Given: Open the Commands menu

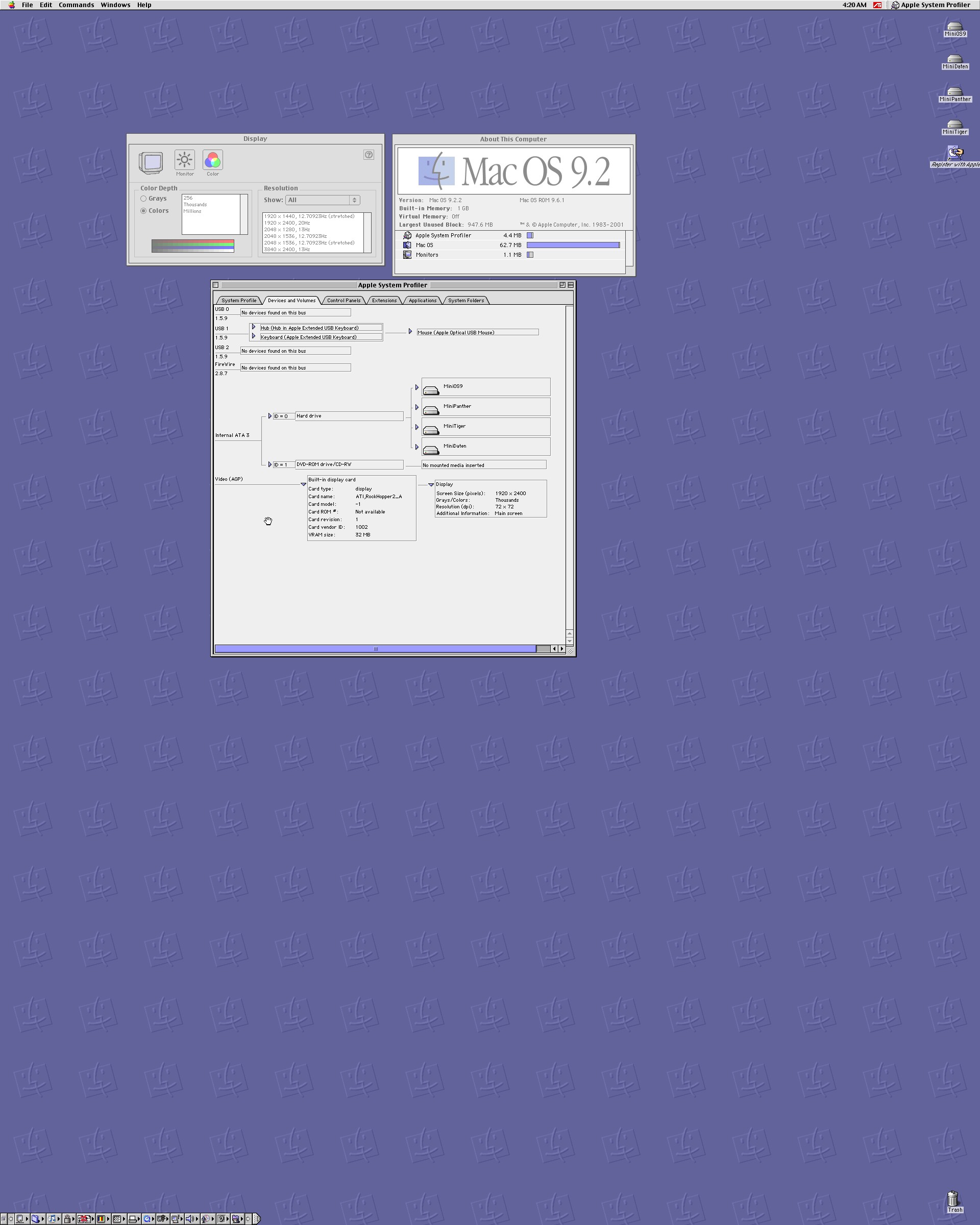Looking at the screenshot, I should pyautogui.click(x=76, y=5).
